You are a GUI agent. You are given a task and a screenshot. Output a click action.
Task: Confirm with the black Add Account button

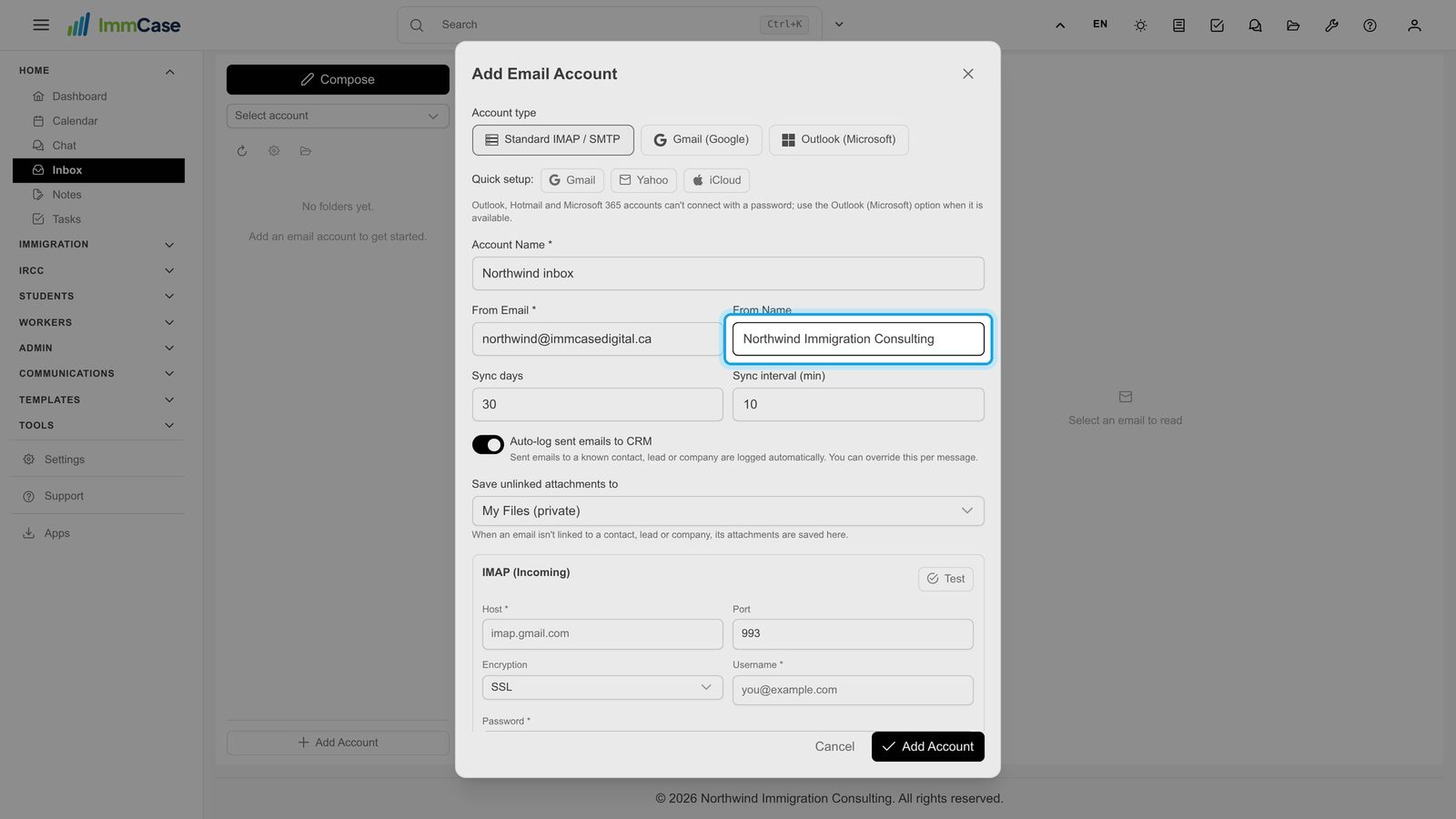pos(928,746)
